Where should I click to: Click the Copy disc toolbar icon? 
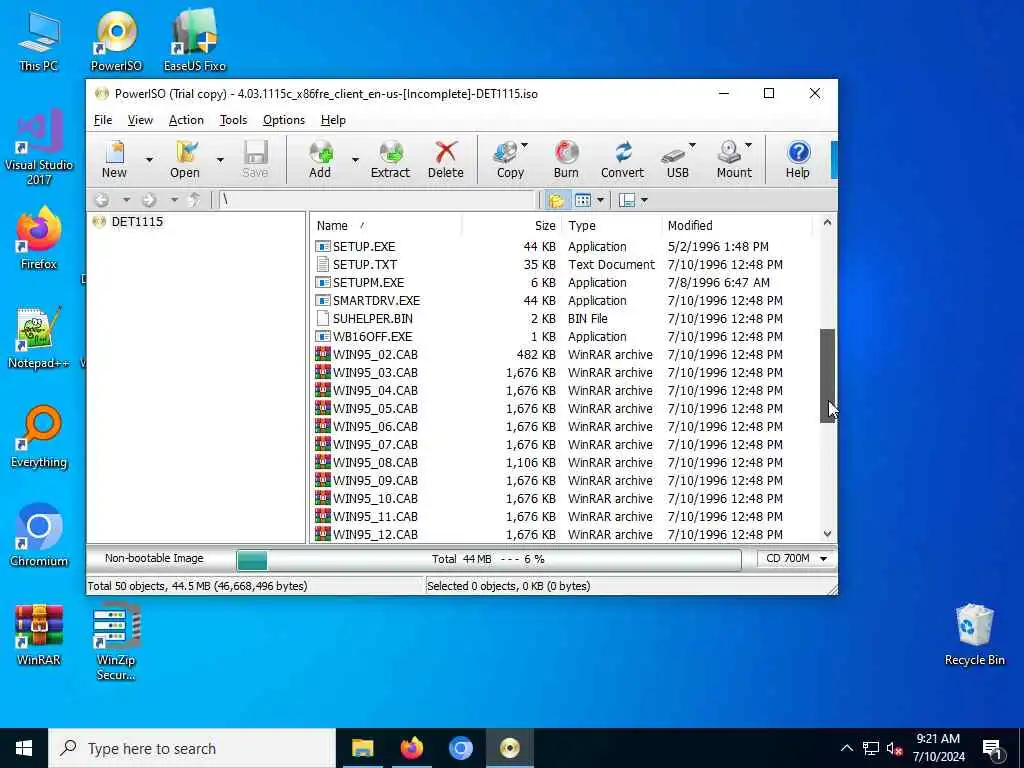pyautogui.click(x=509, y=159)
